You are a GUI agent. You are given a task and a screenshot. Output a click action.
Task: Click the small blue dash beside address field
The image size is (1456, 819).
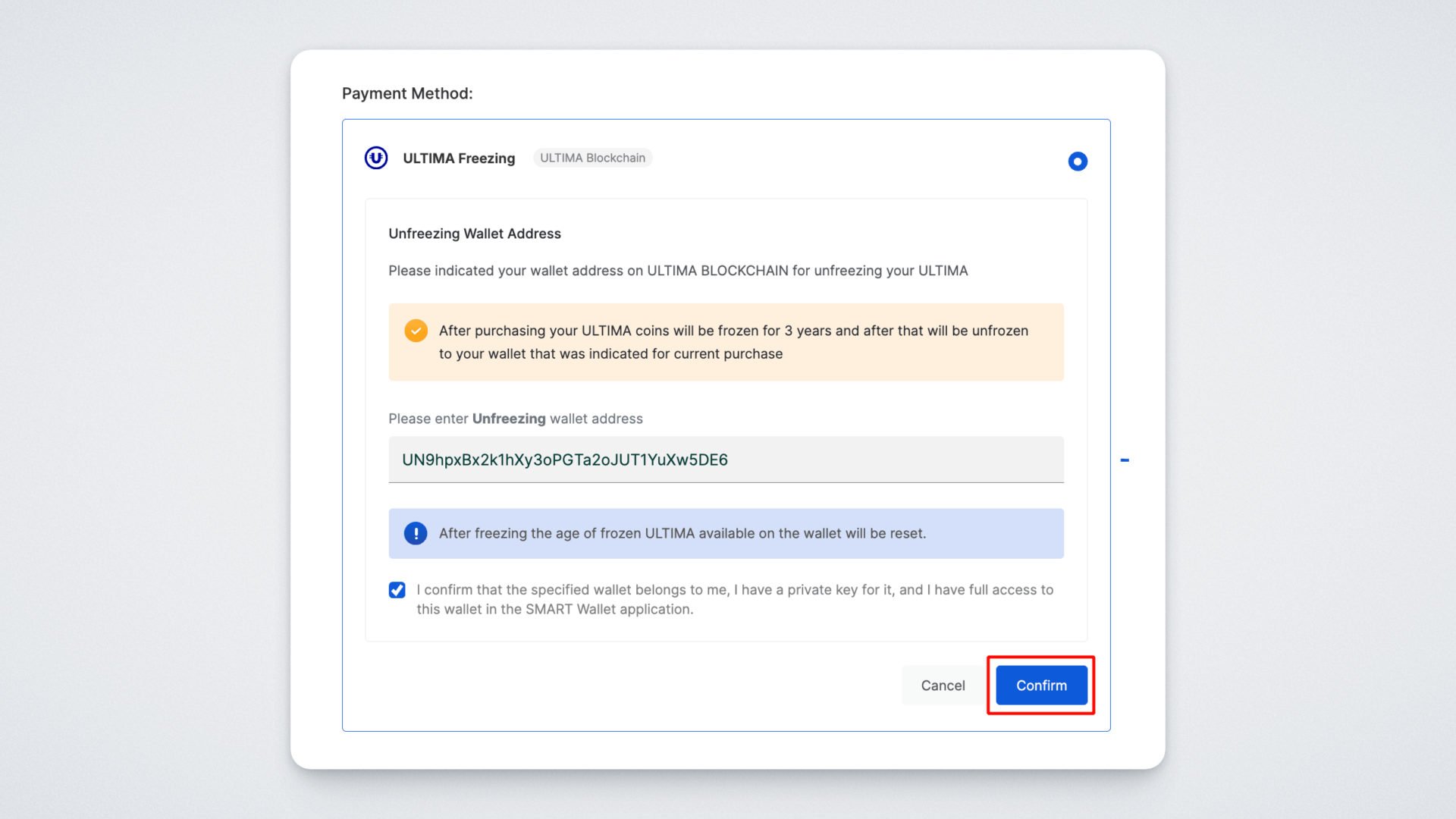[x=1125, y=460]
